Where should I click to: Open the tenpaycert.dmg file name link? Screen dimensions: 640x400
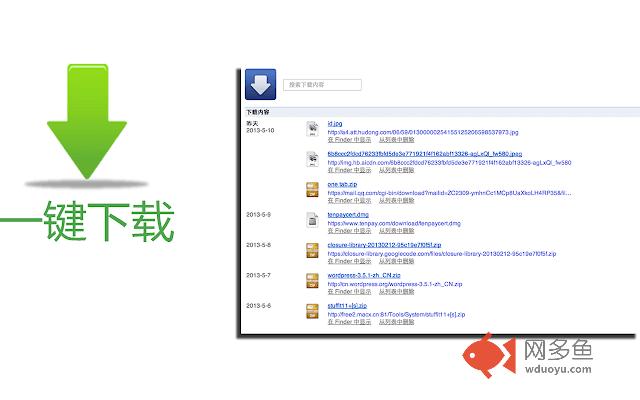[x=348, y=214]
